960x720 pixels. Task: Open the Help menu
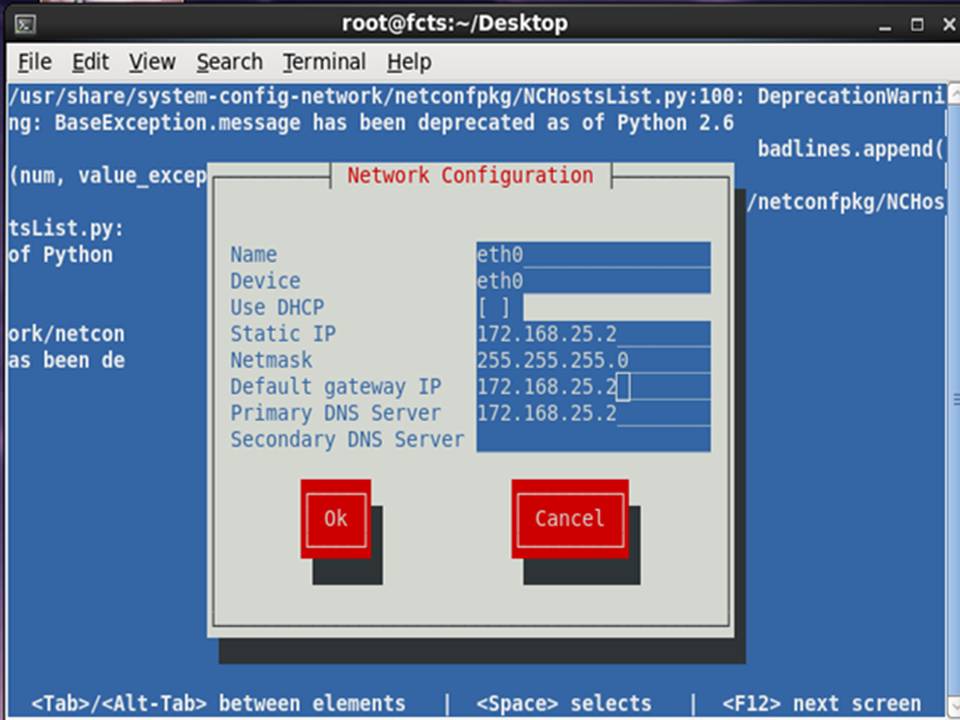pos(408,62)
